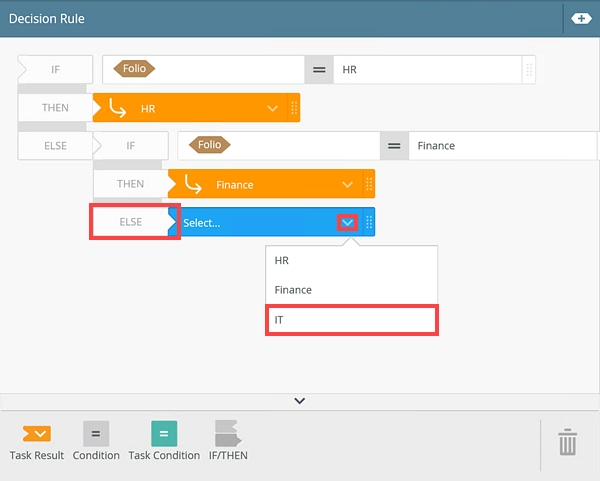Toggle the Select... dropdown chevron
Image resolution: width=600 pixels, height=481 pixels.
(x=347, y=223)
